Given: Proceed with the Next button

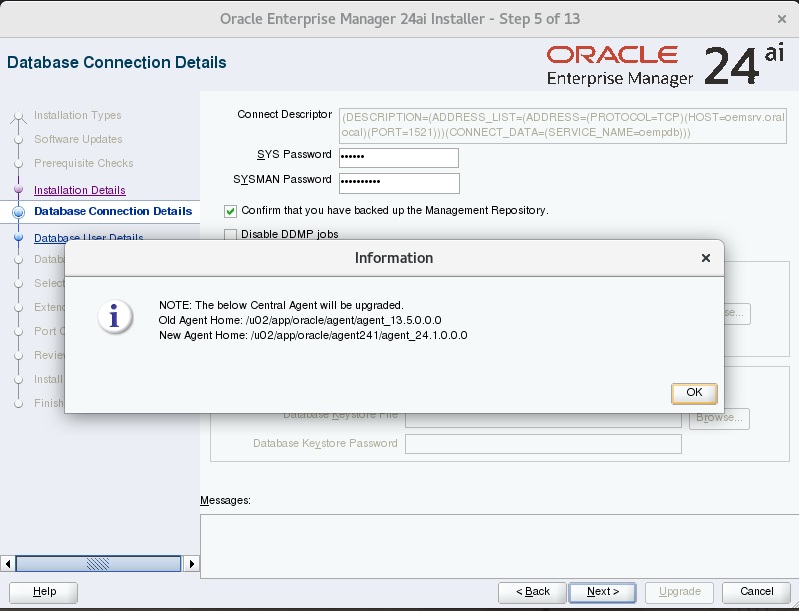Looking at the screenshot, I should 602,592.
